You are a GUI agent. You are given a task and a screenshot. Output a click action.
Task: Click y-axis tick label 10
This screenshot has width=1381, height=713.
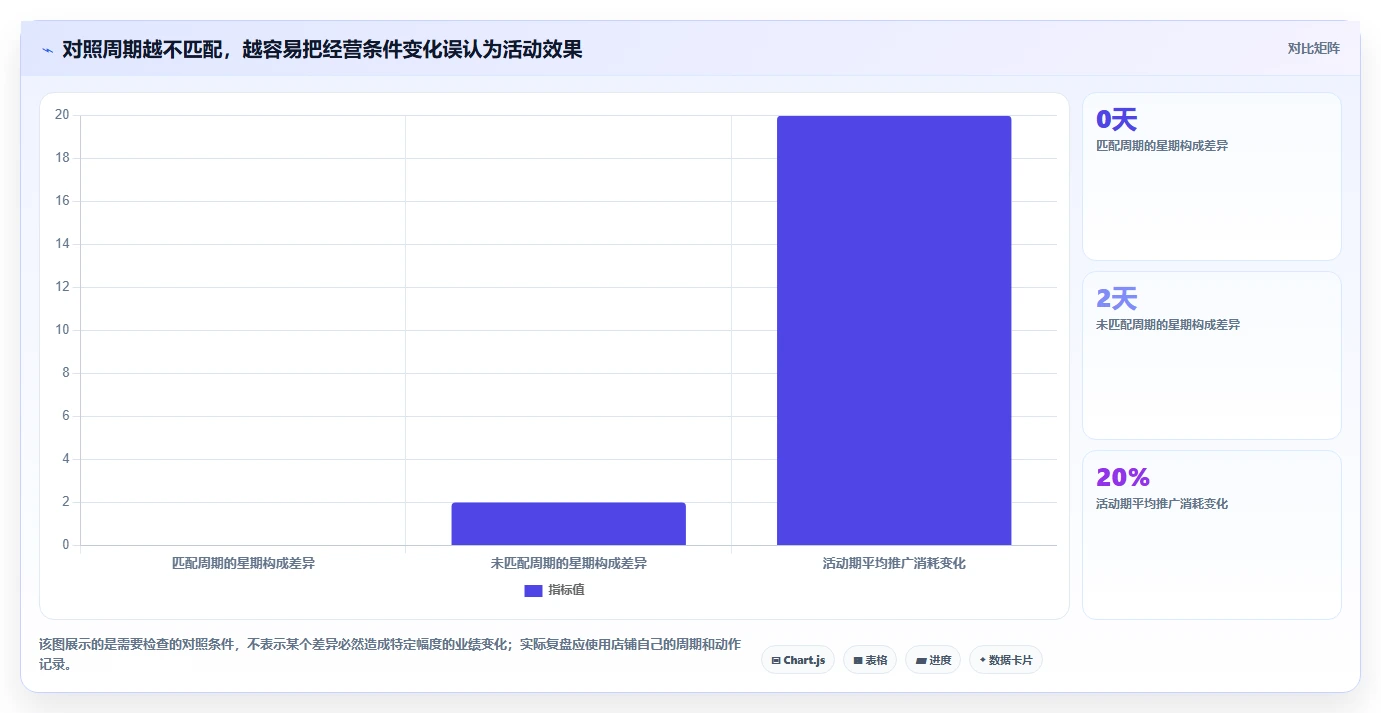coord(62,330)
